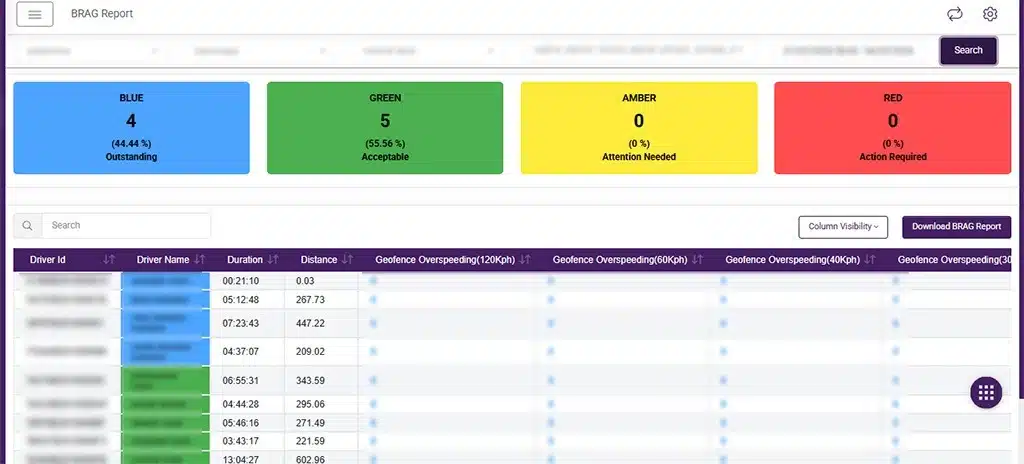Sort by Driver Name arrows icon
This screenshot has height=464, width=1024.
coord(200,260)
